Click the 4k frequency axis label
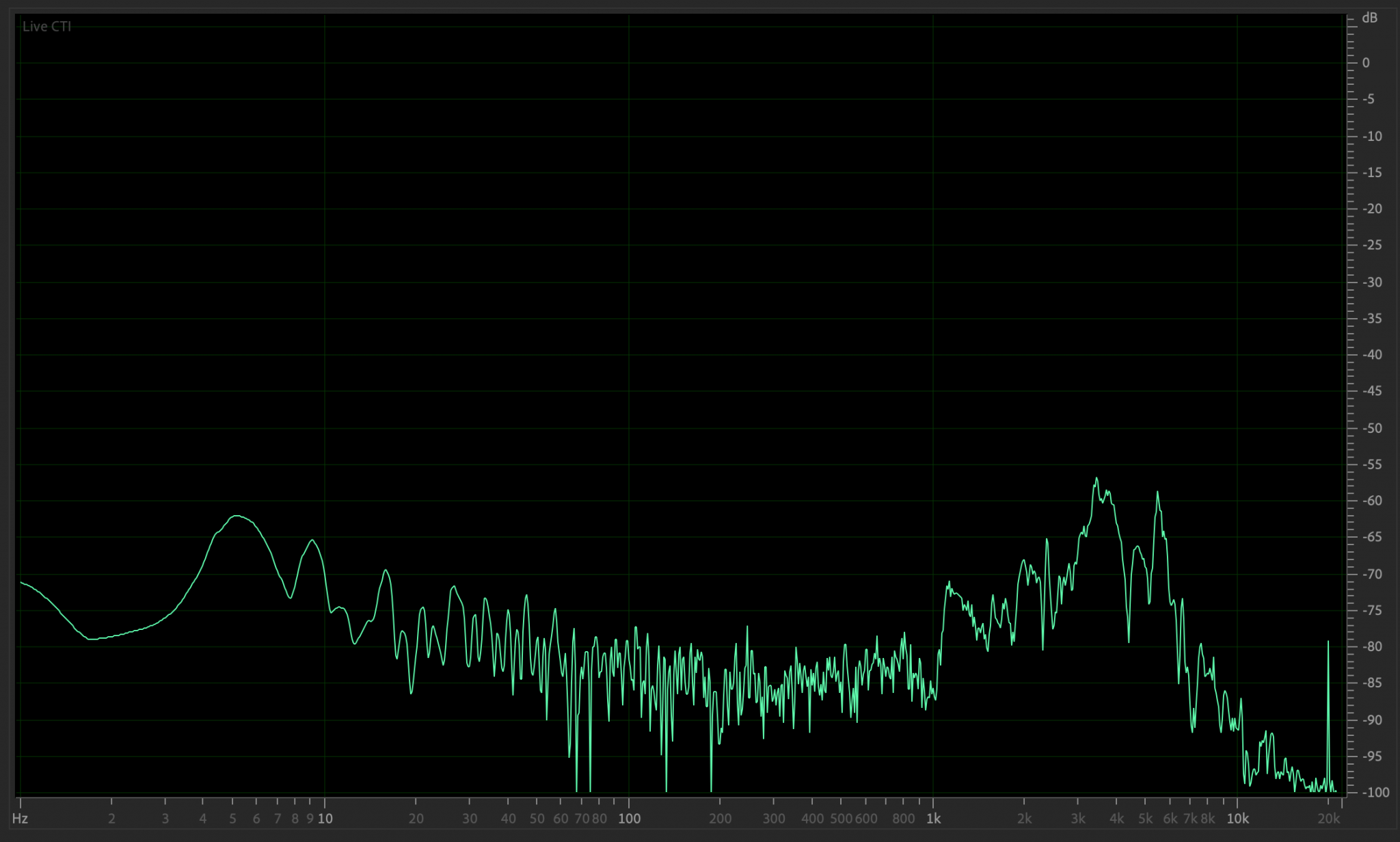1400x842 pixels. click(1116, 819)
